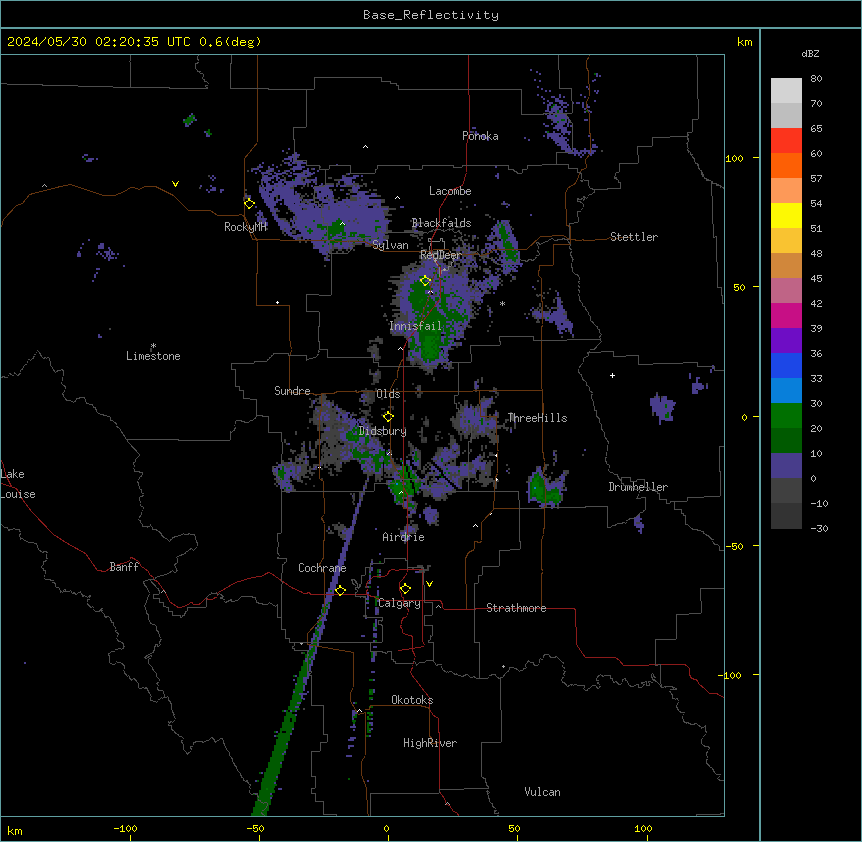Click the Lake Louise label

(x=18, y=484)
